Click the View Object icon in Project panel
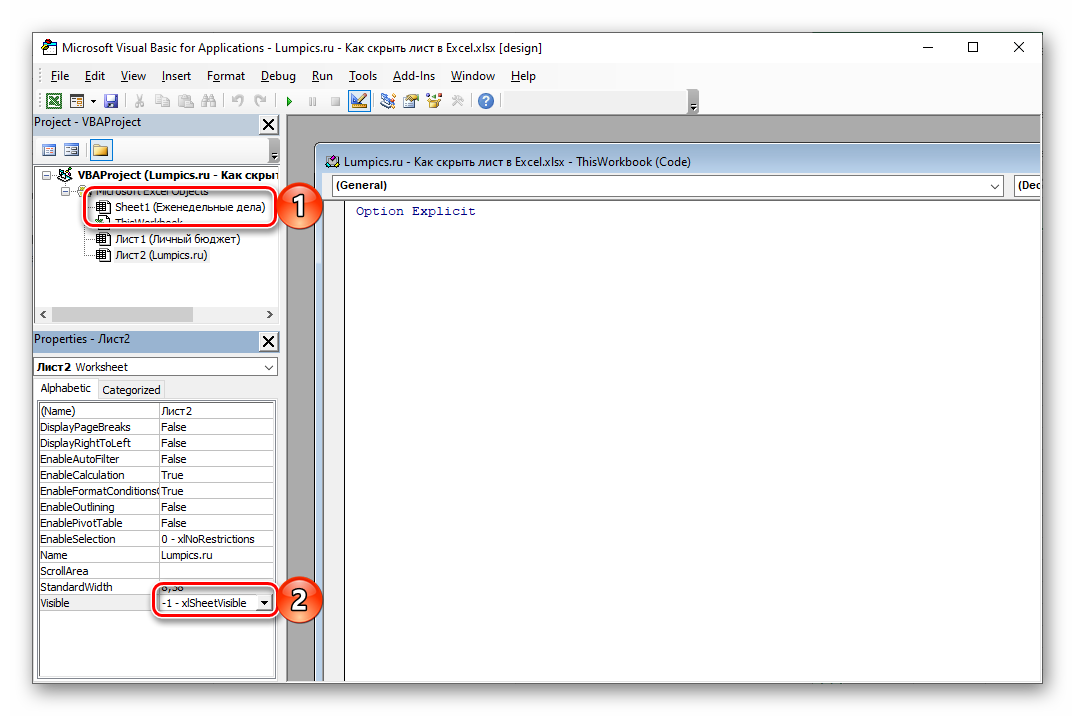 pos(72,150)
